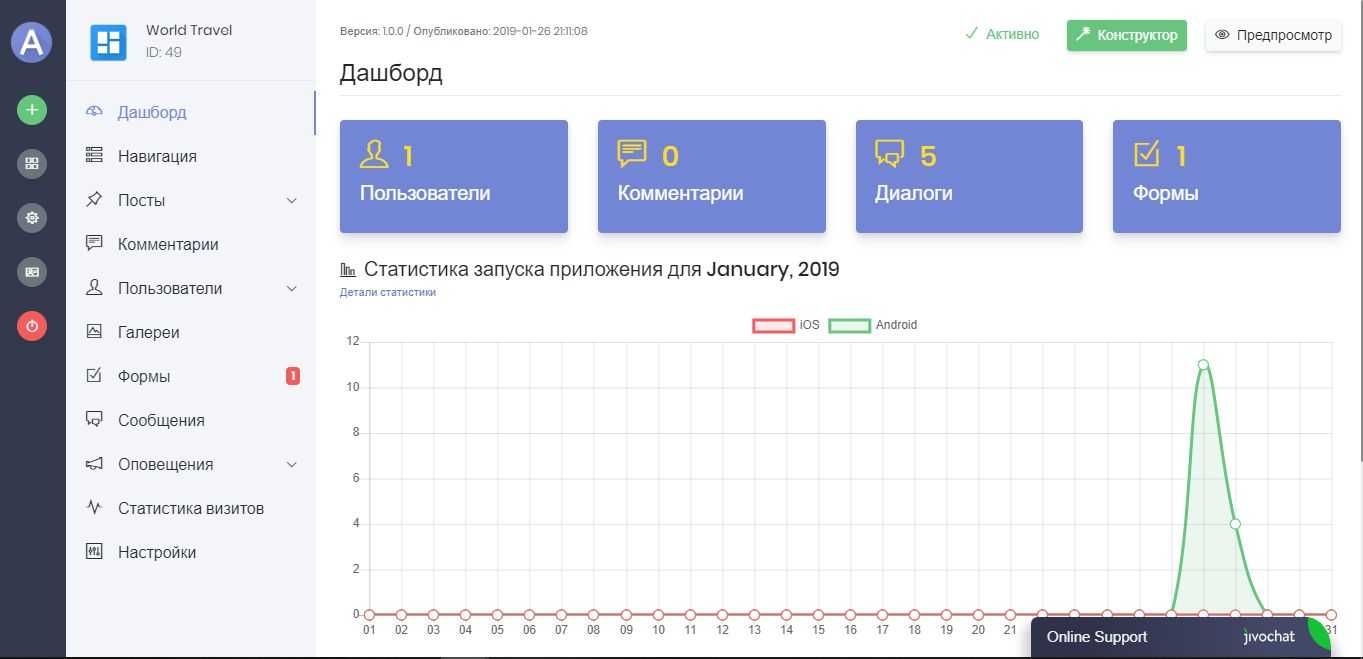Open the gear settings icon in left rail

pos(32,218)
